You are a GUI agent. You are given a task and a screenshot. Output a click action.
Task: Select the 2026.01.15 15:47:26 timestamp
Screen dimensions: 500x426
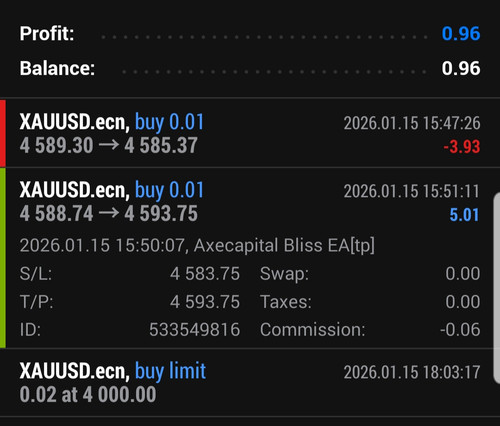pos(412,123)
